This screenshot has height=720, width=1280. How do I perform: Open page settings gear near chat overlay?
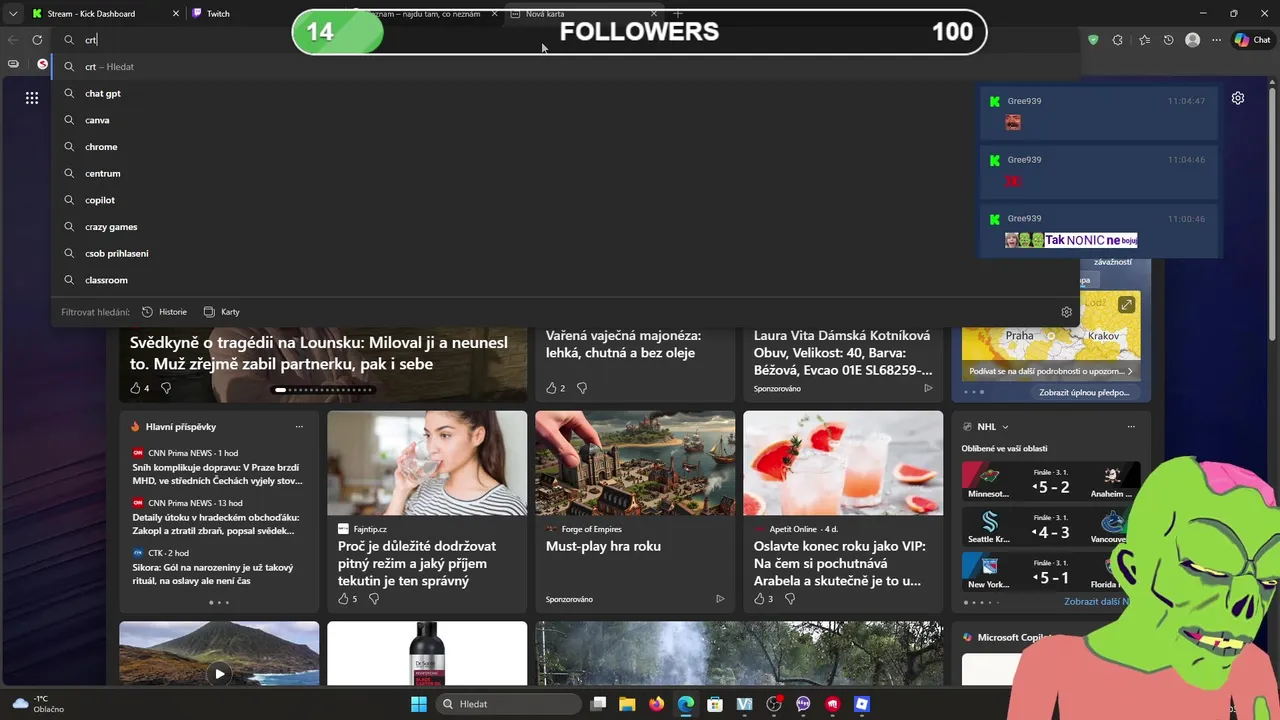pyautogui.click(x=1238, y=98)
